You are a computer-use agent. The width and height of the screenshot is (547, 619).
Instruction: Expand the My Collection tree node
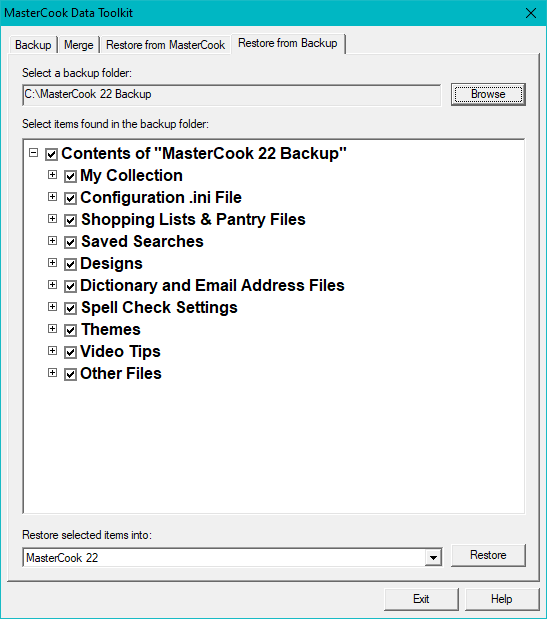52,174
